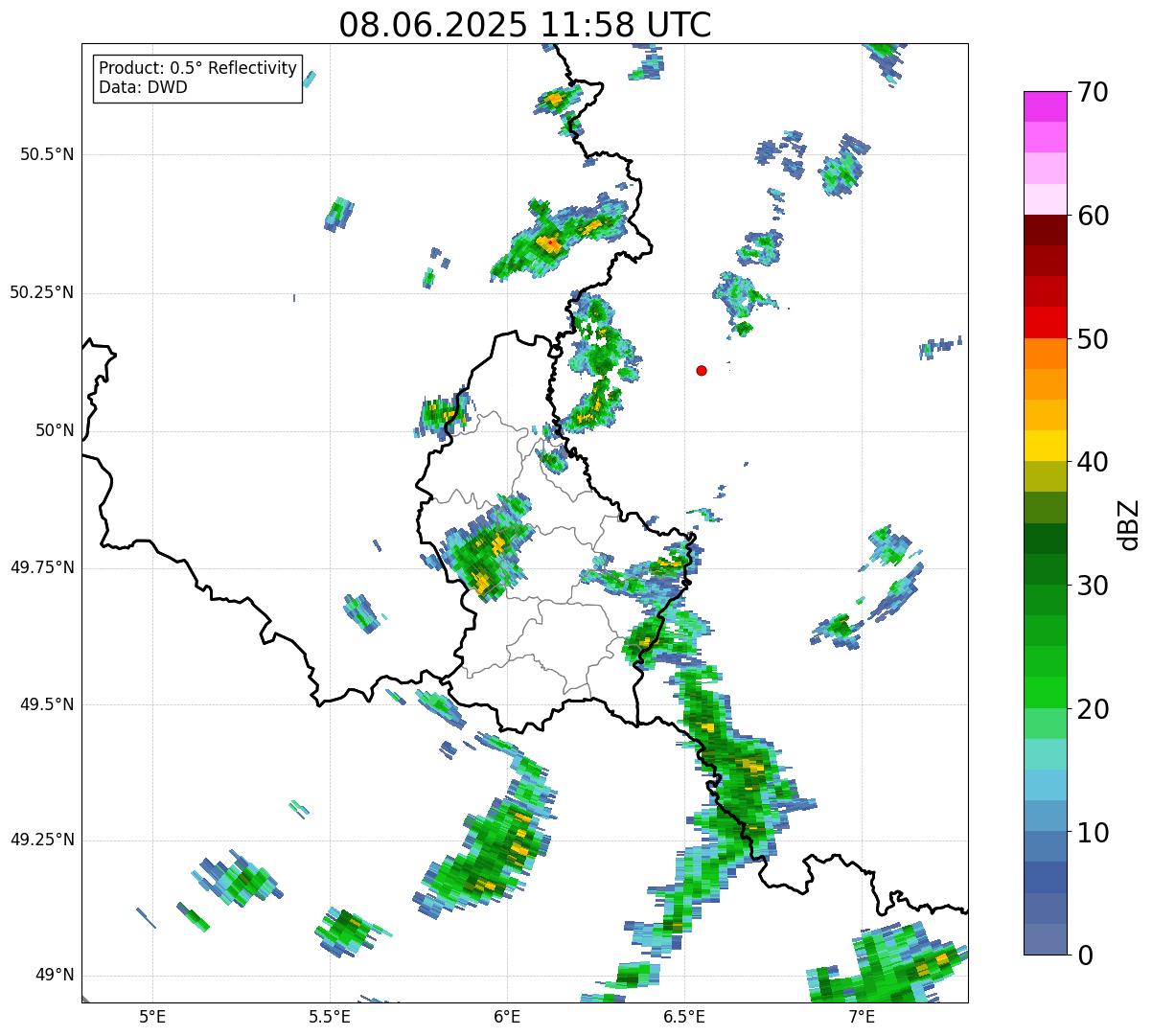Click the dBZ colorbar axis label
The width and height of the screenshot is (1152, 1036).
tap(1129, 524)
